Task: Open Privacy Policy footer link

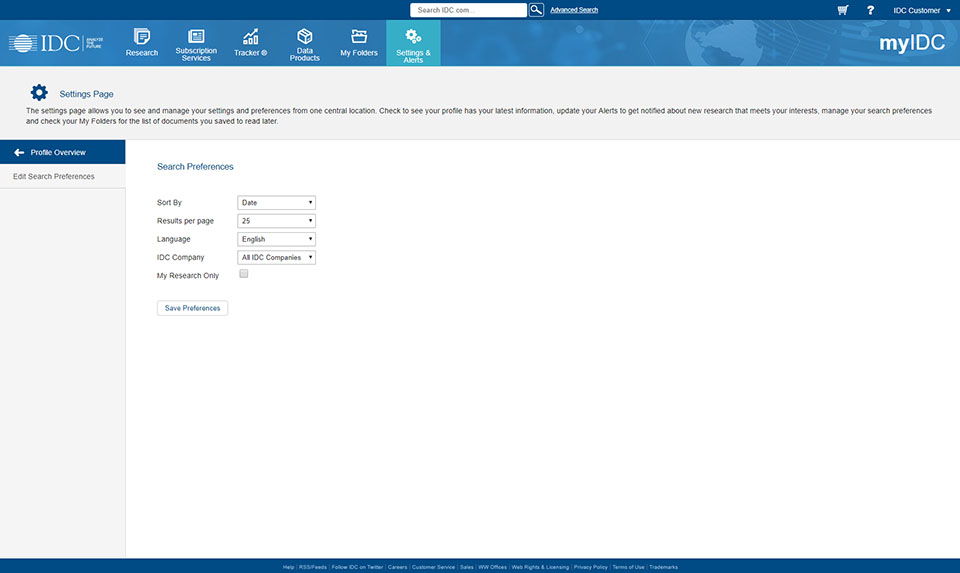Action: (x=591, y=567)
